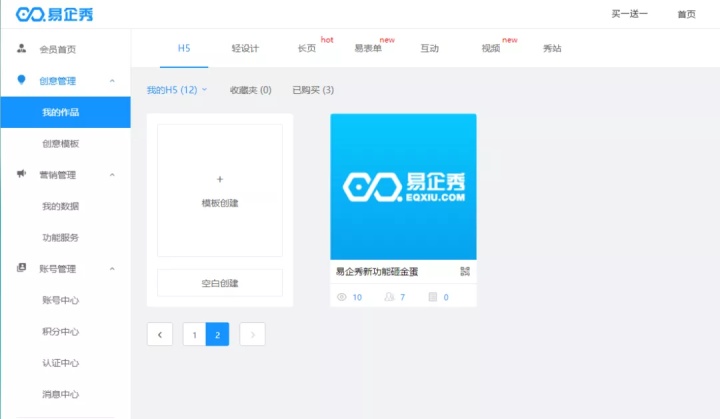
Task: Switch to the 易表单 tab
Action: 368,48
